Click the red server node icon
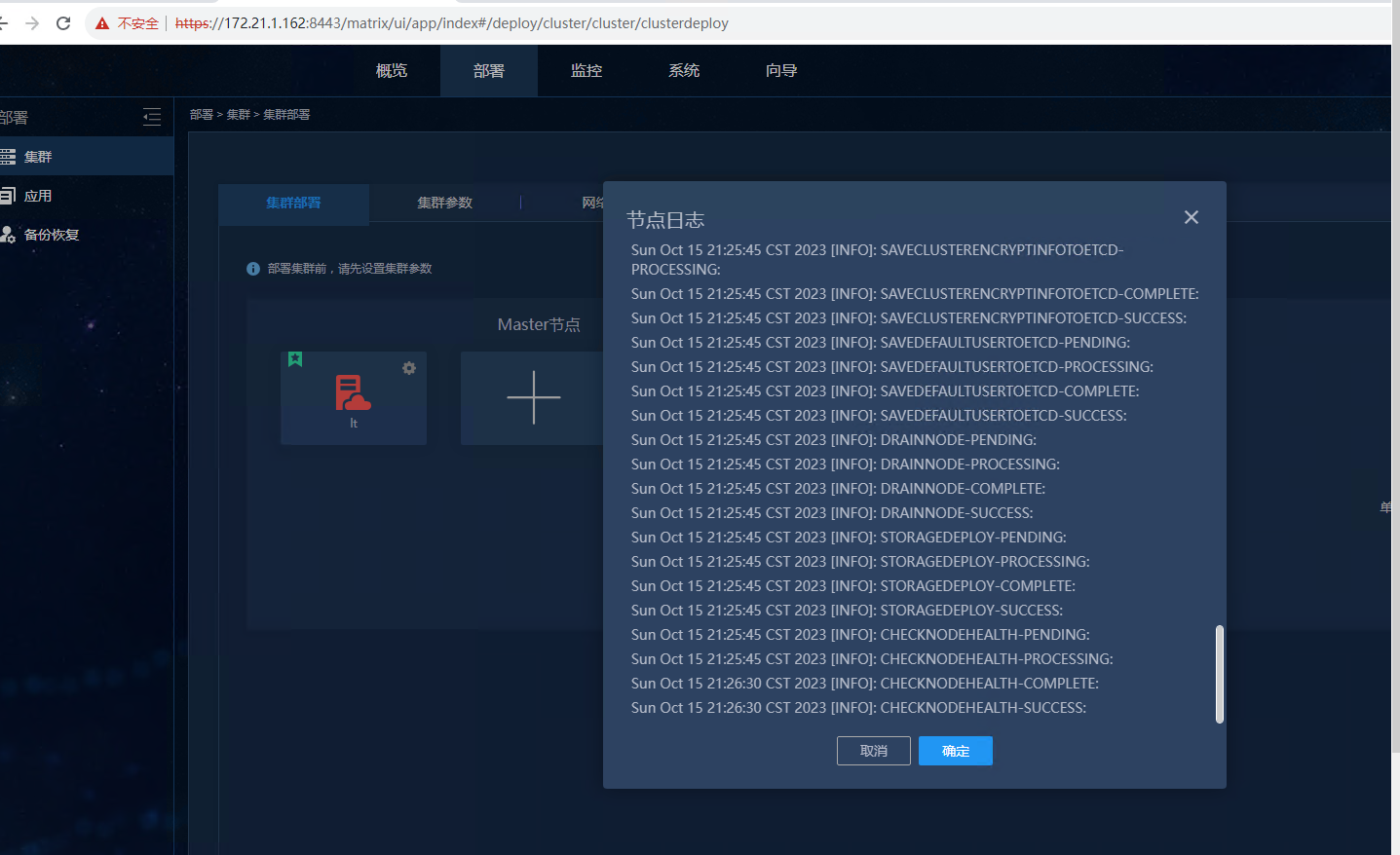This screenshot has width=1400, height=855. click(353, 392)
